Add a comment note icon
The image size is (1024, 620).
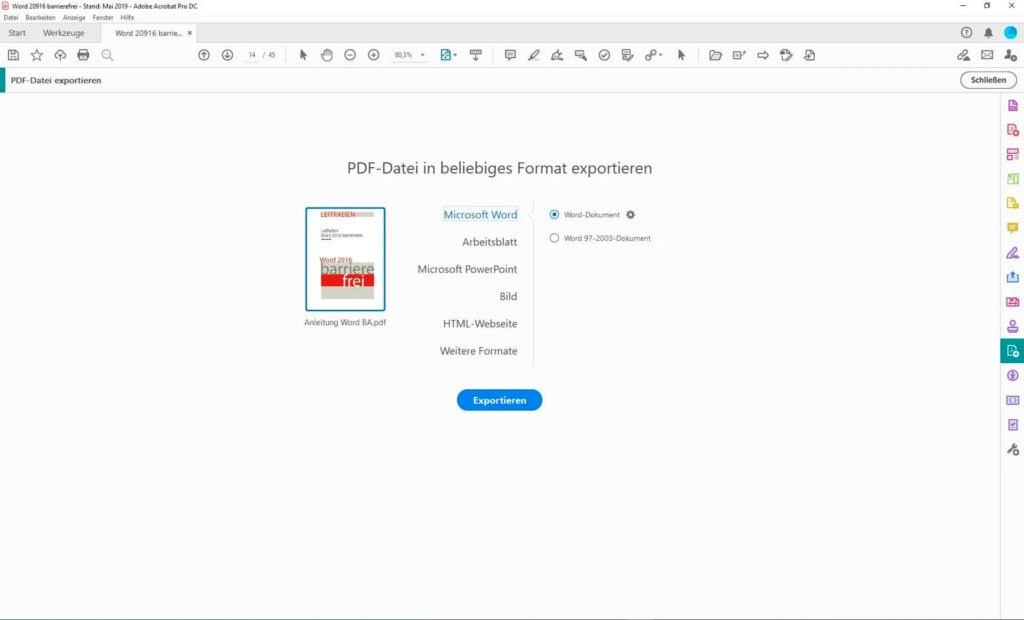point(510,56)
